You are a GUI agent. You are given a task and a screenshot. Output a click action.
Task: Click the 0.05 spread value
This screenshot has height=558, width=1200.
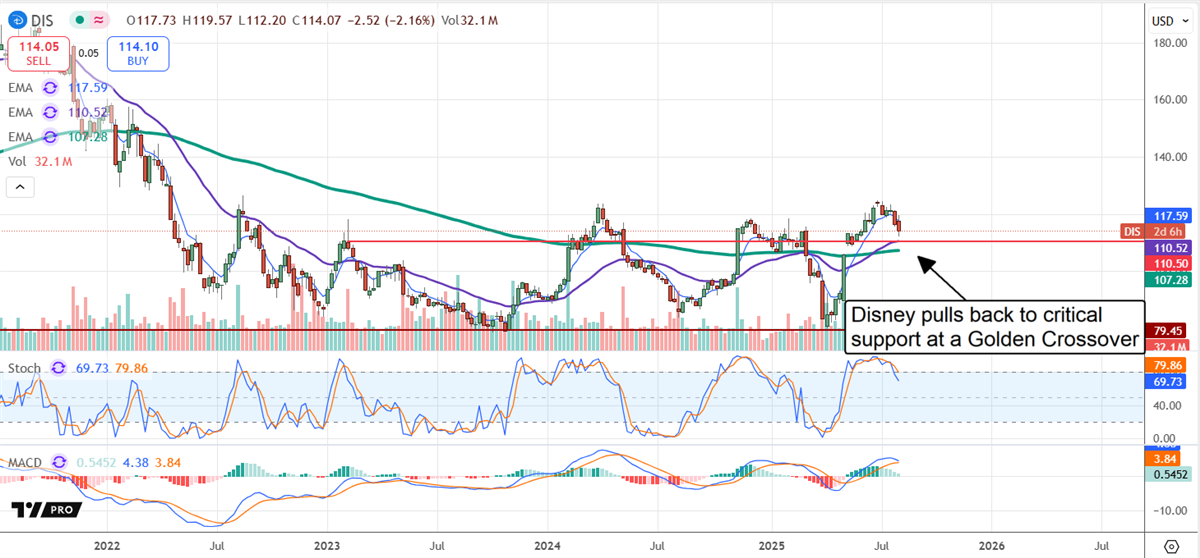[x=88, y=53]
